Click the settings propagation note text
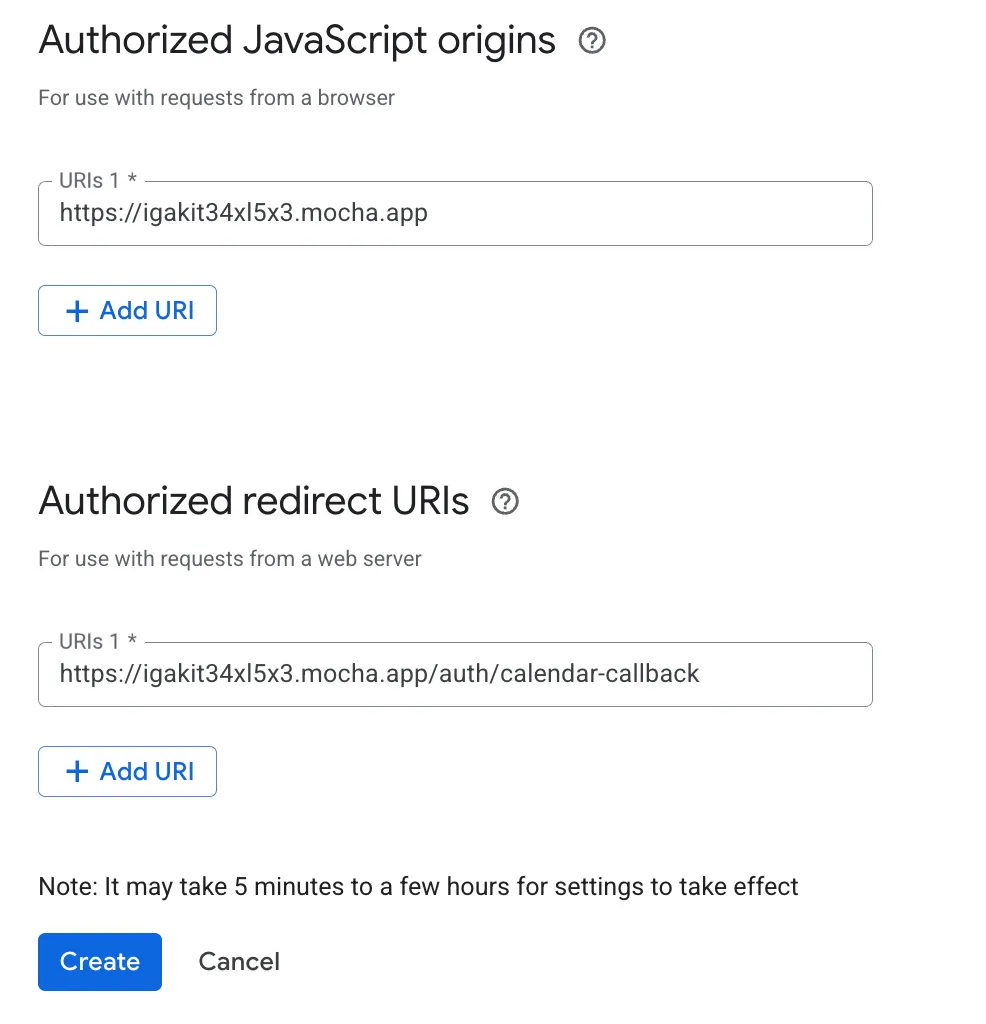The height and width of the screenshot is (1024, 986). pos(417,886)
